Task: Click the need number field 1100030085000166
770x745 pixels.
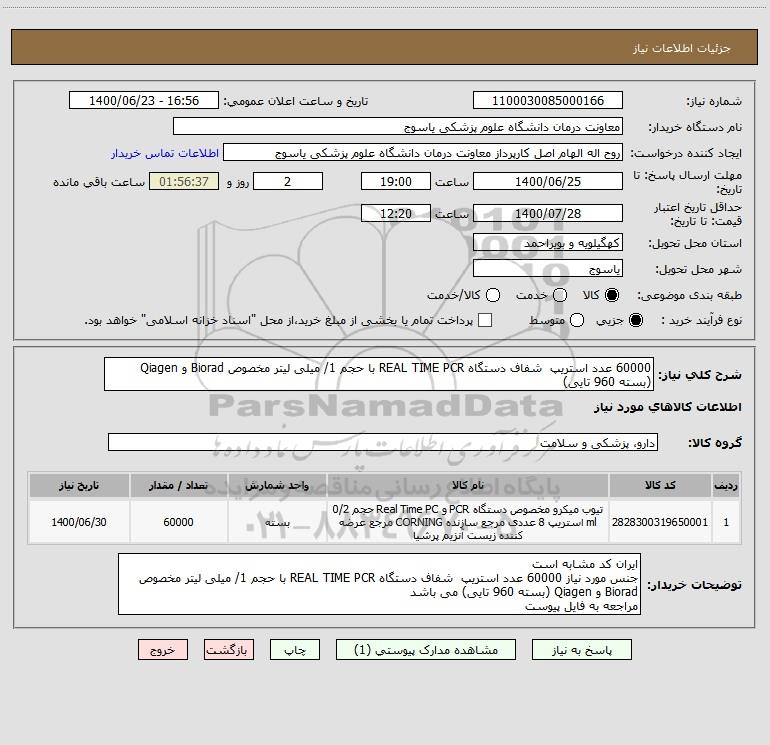Action: [548, 100]
